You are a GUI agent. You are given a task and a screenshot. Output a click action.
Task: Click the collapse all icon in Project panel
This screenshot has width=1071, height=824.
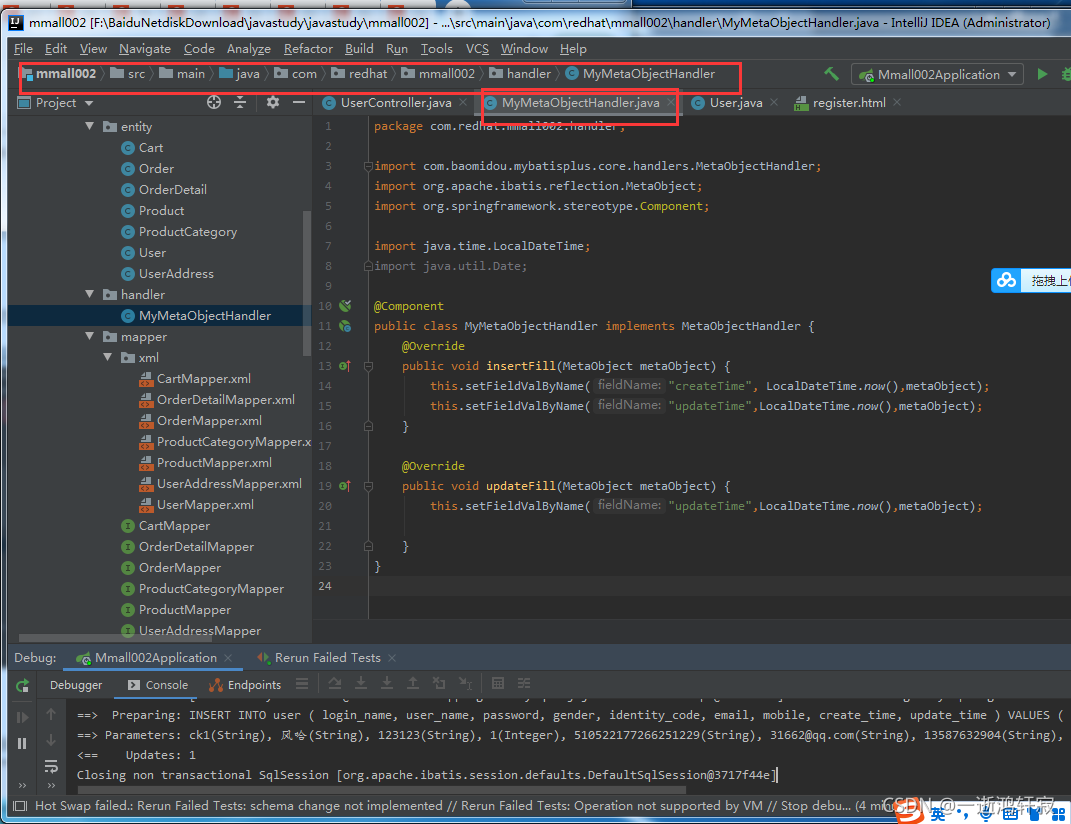coord(240,102)
